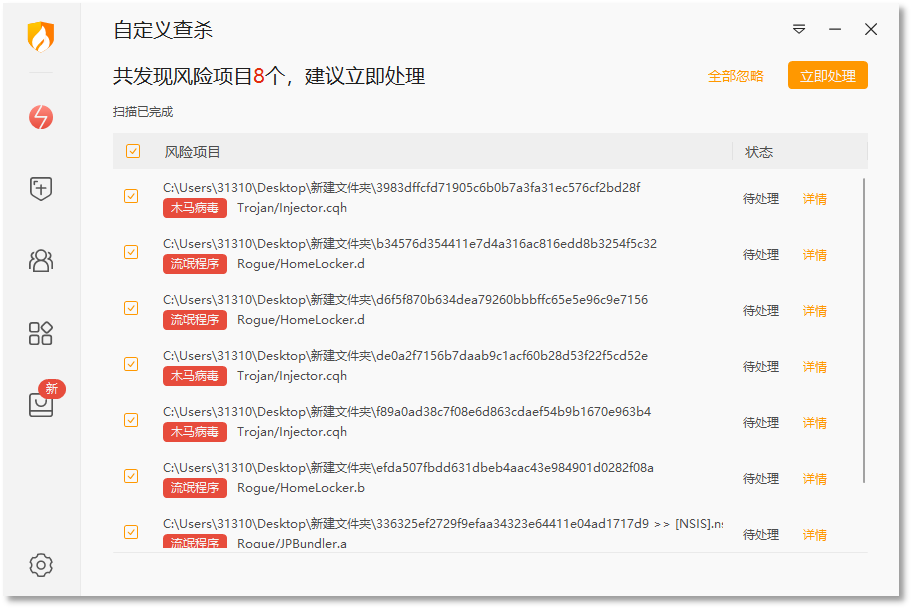Click the Huorong shield logo icon
This screenshot has width=912, height=608.
pyautogui.click(x=41, y=36)
